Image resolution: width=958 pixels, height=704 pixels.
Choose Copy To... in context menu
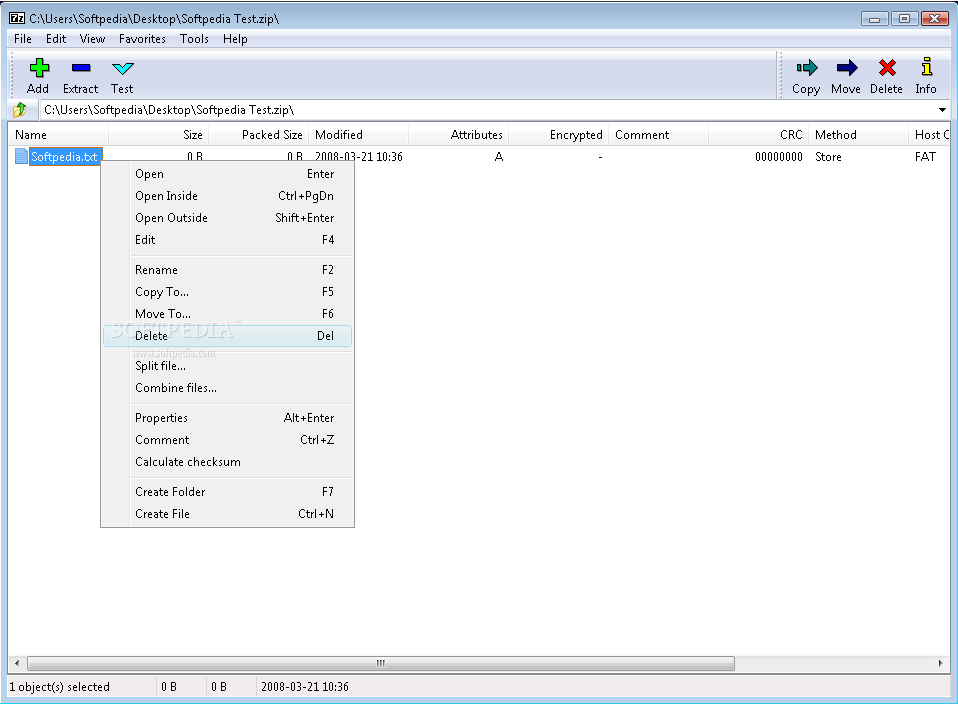227,292
